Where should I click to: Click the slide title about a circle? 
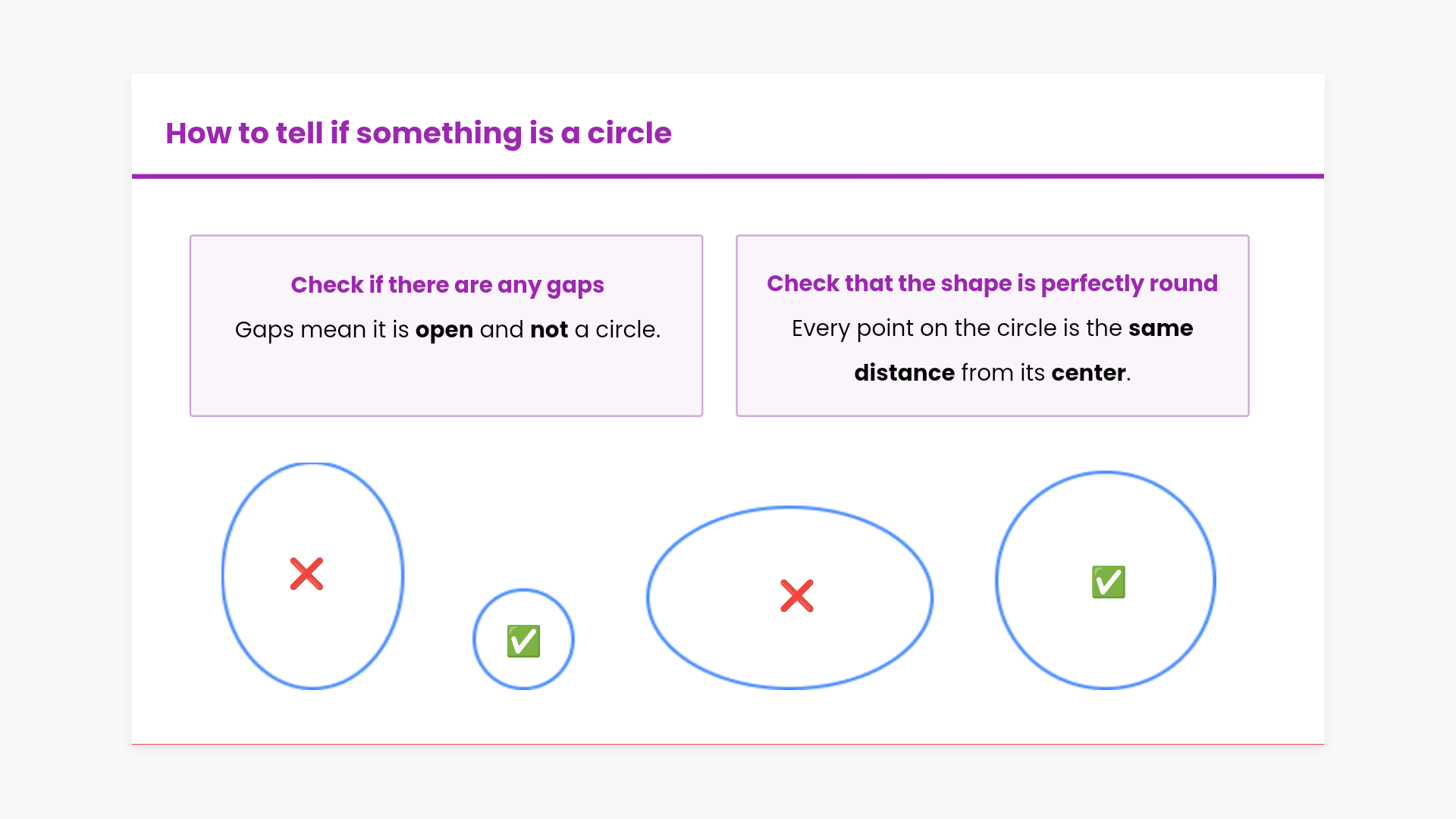point(418,133)
